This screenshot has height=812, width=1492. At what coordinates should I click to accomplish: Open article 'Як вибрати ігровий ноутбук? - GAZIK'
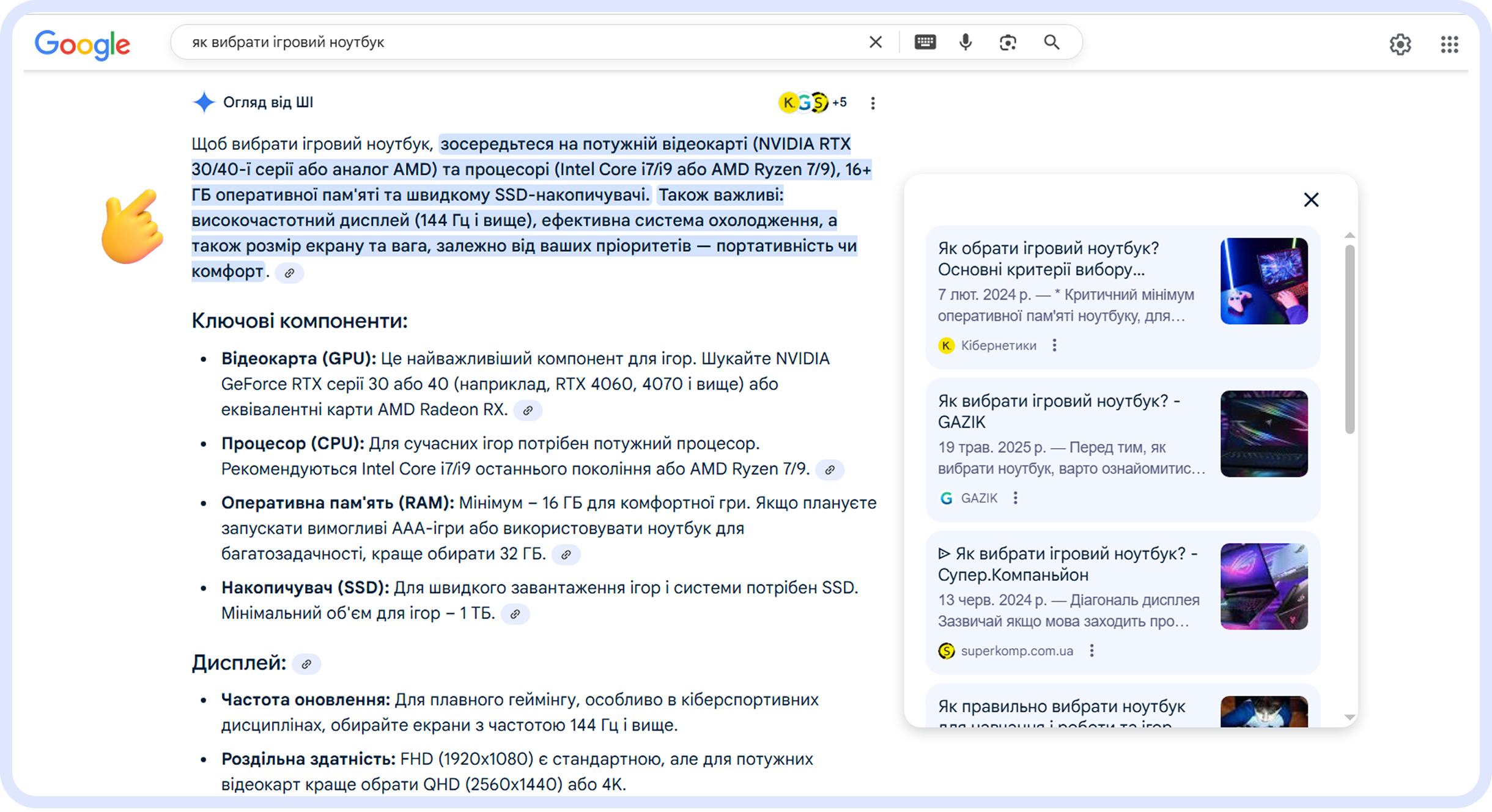pos(1058,411)
